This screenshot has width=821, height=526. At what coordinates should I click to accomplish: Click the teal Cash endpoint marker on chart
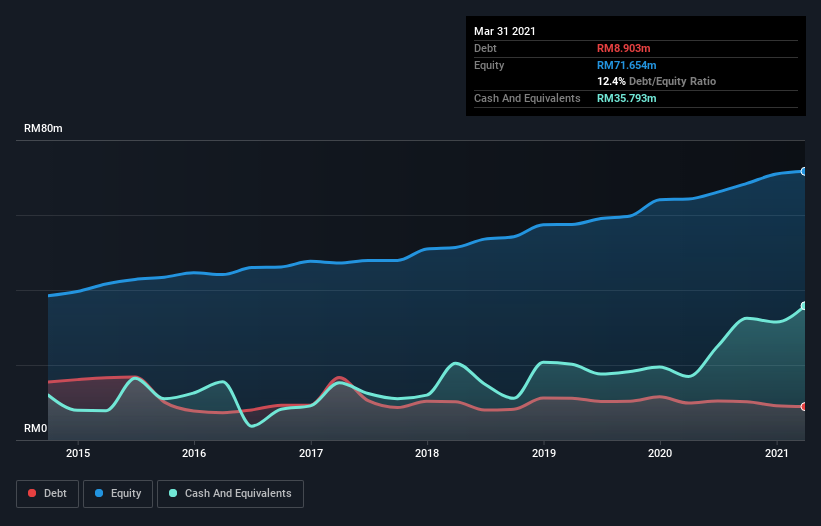[x=803, y=306]
